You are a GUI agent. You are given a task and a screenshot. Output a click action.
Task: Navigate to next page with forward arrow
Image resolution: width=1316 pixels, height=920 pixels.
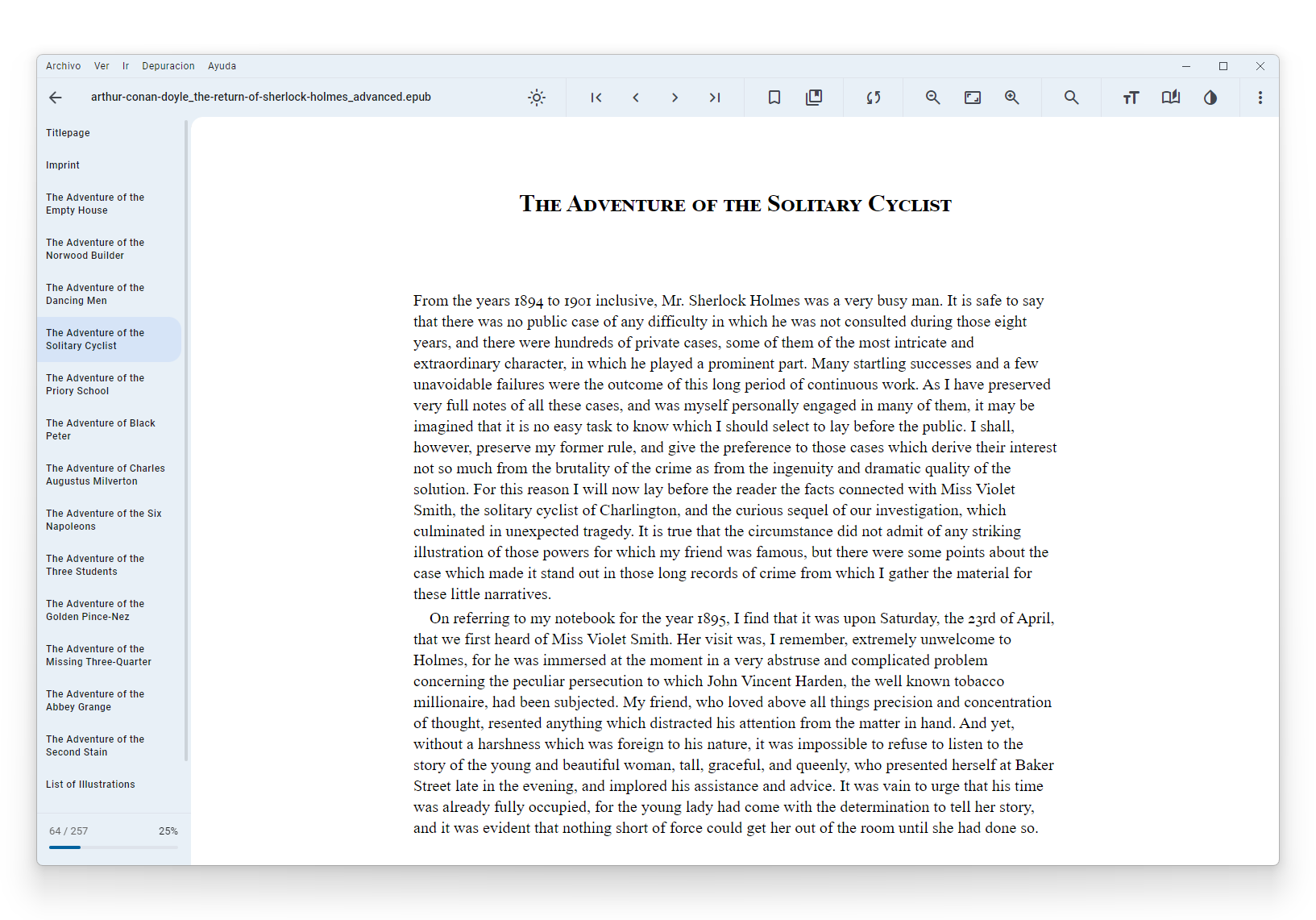point(675,97)
